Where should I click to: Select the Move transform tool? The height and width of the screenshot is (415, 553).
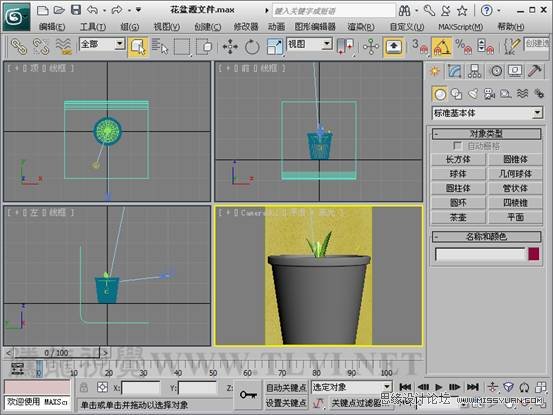pos(230,47)
